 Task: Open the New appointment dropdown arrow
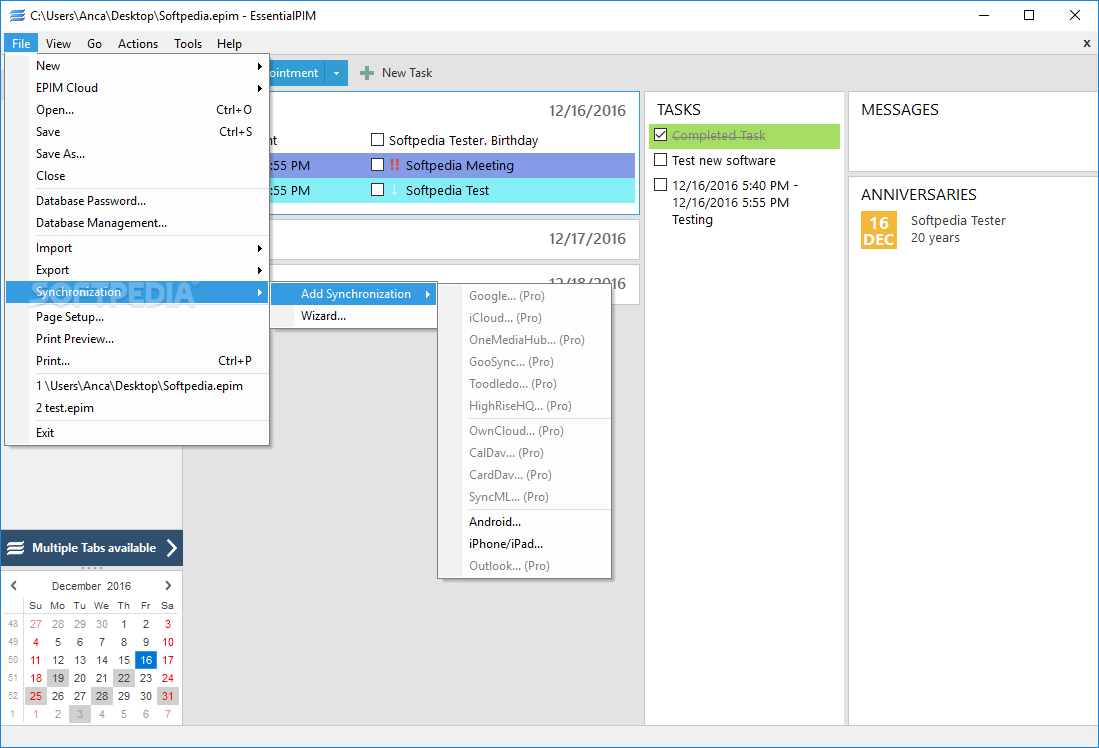coord(336,73)
